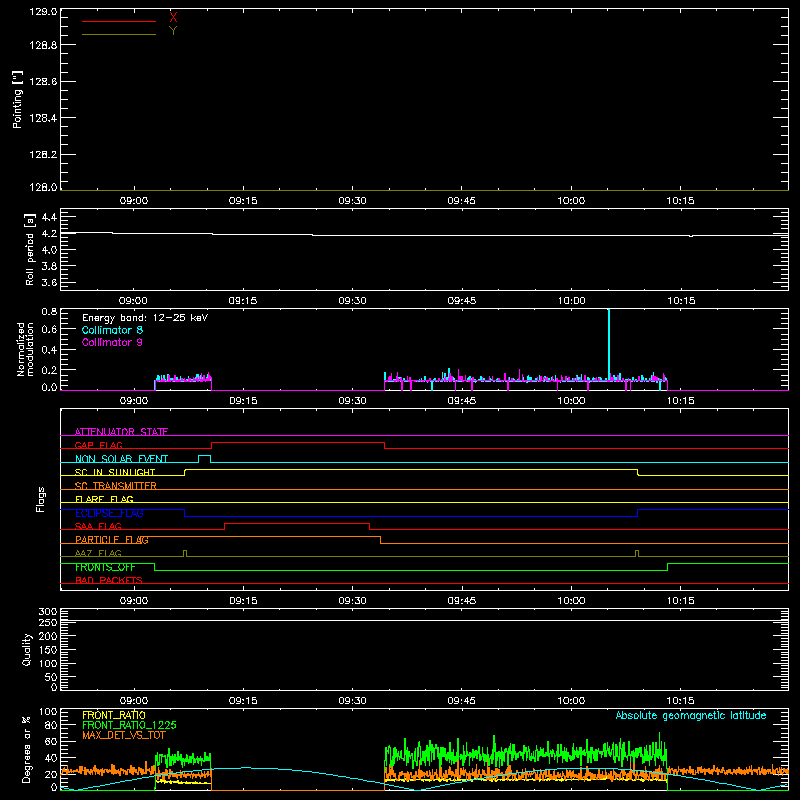Screen dimensions: 800x800
Task: Click the 3.6 tick on Roll period axis
Action: [x=49, y=282]
